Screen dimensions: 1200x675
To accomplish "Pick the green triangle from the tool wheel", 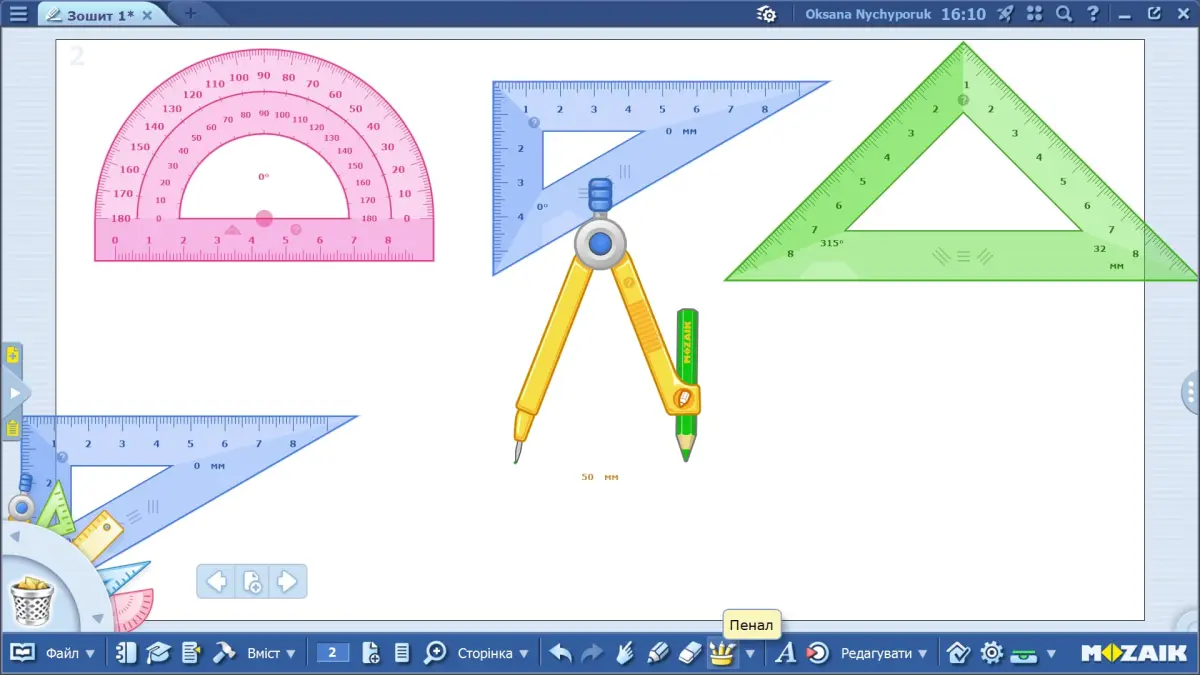I will 57,508.
